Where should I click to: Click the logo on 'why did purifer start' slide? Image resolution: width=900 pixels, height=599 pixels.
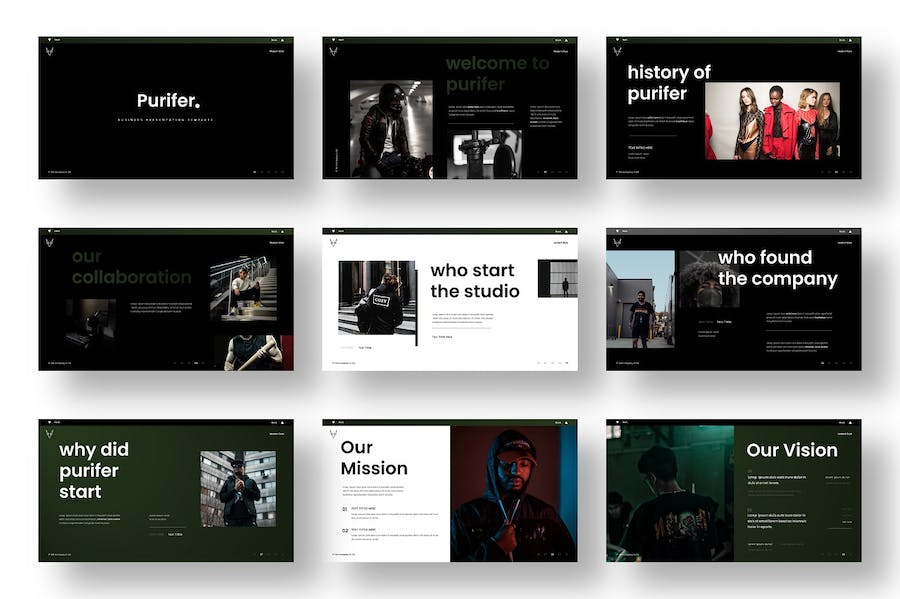click(x=48, y=433)
